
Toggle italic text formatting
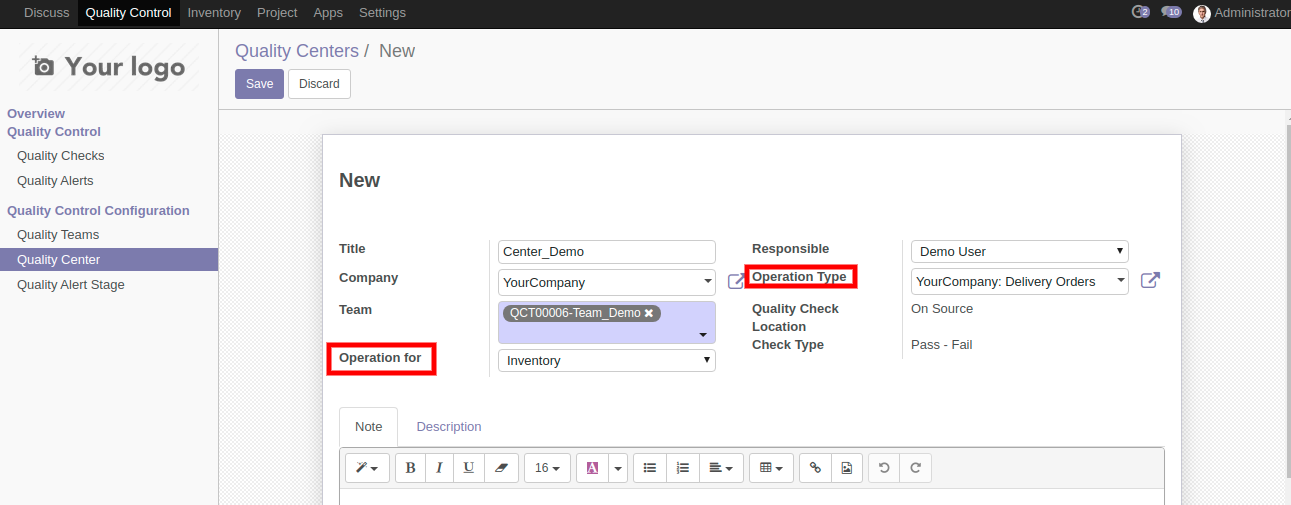pos(439,468)
